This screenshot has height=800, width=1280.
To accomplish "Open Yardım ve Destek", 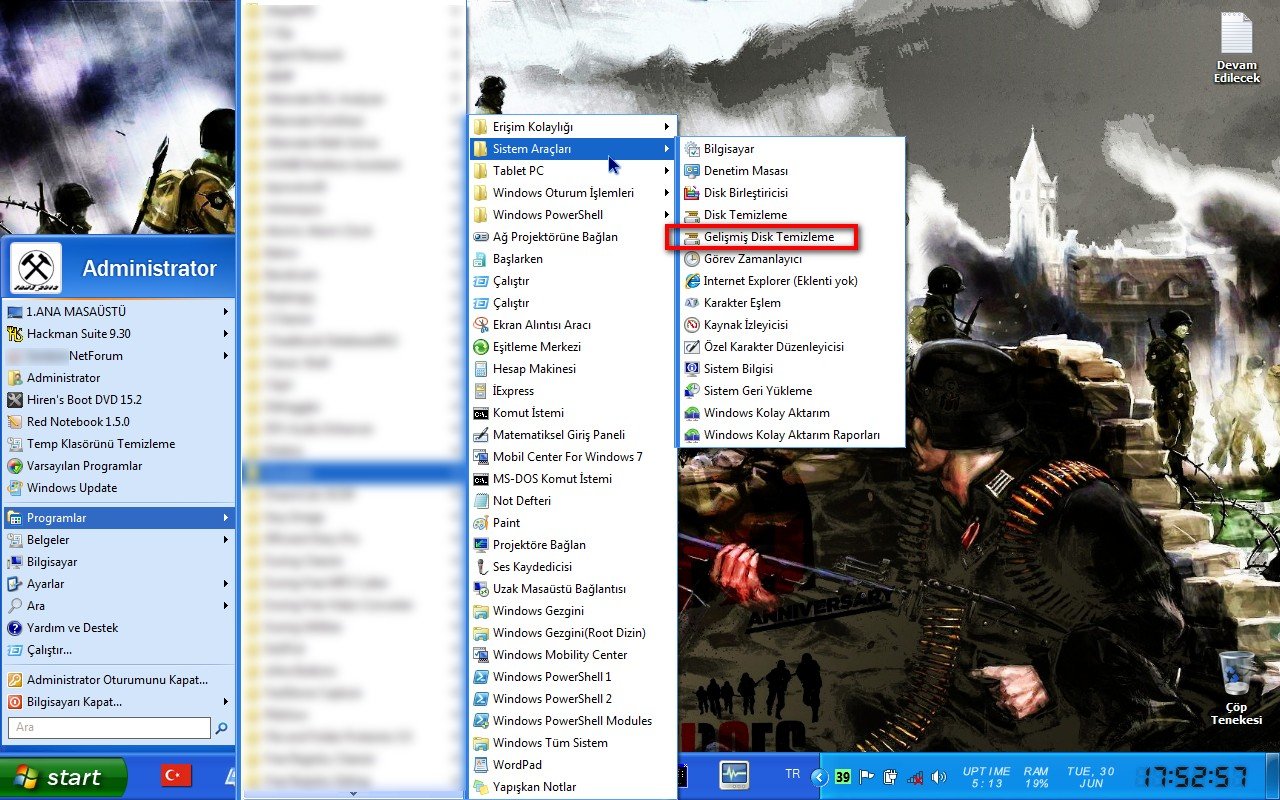I will [x=119, y=628].
